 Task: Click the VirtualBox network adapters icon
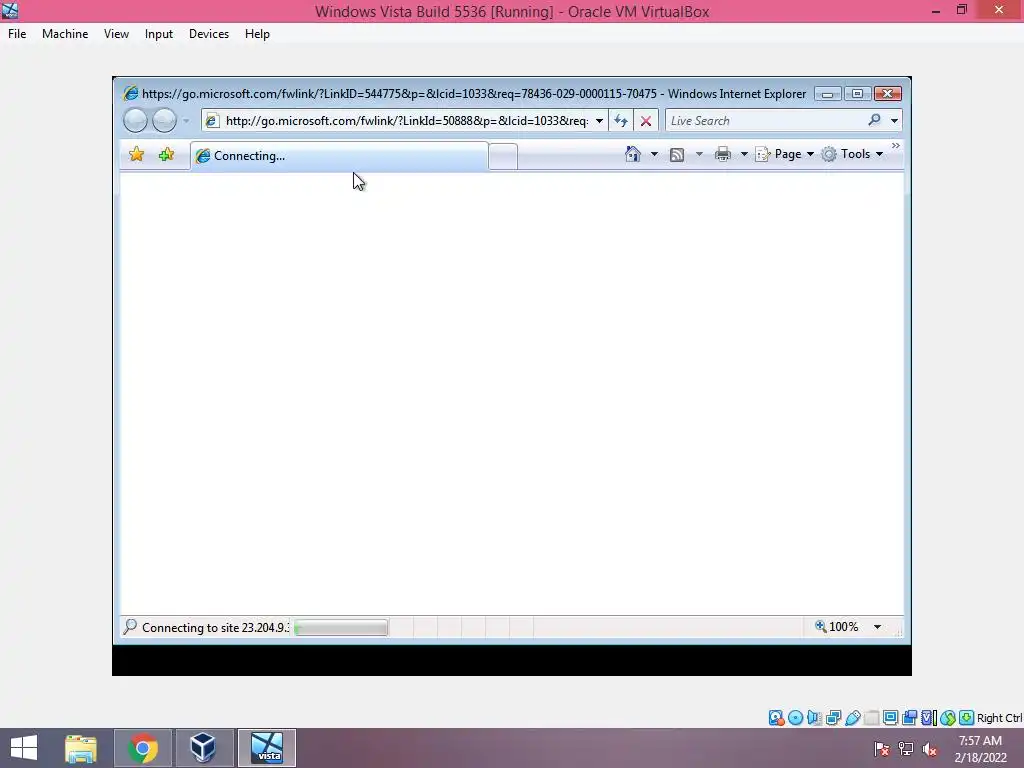tap(833, 718)
